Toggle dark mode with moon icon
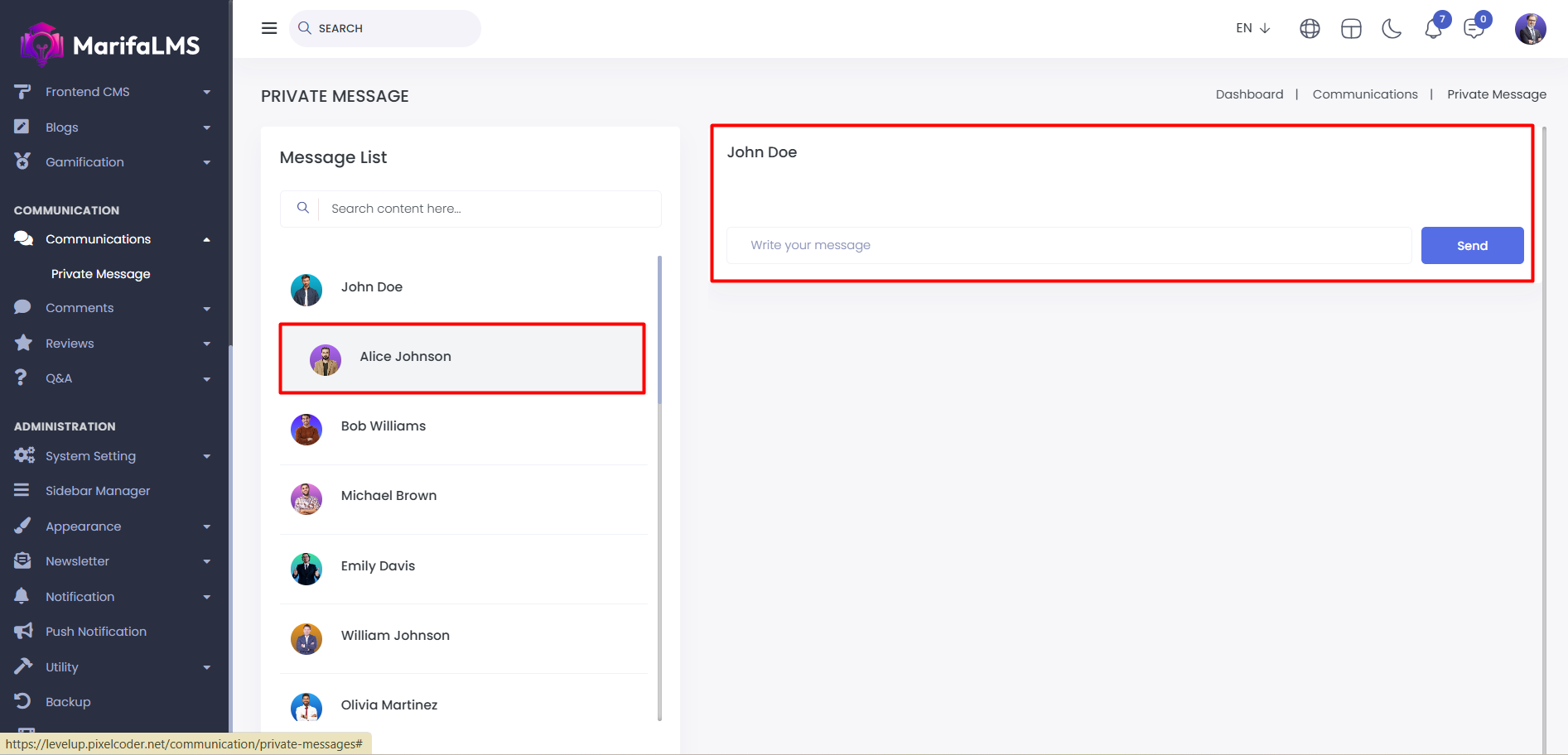This screenshot has width=1568, height=755. (1392, 29)
